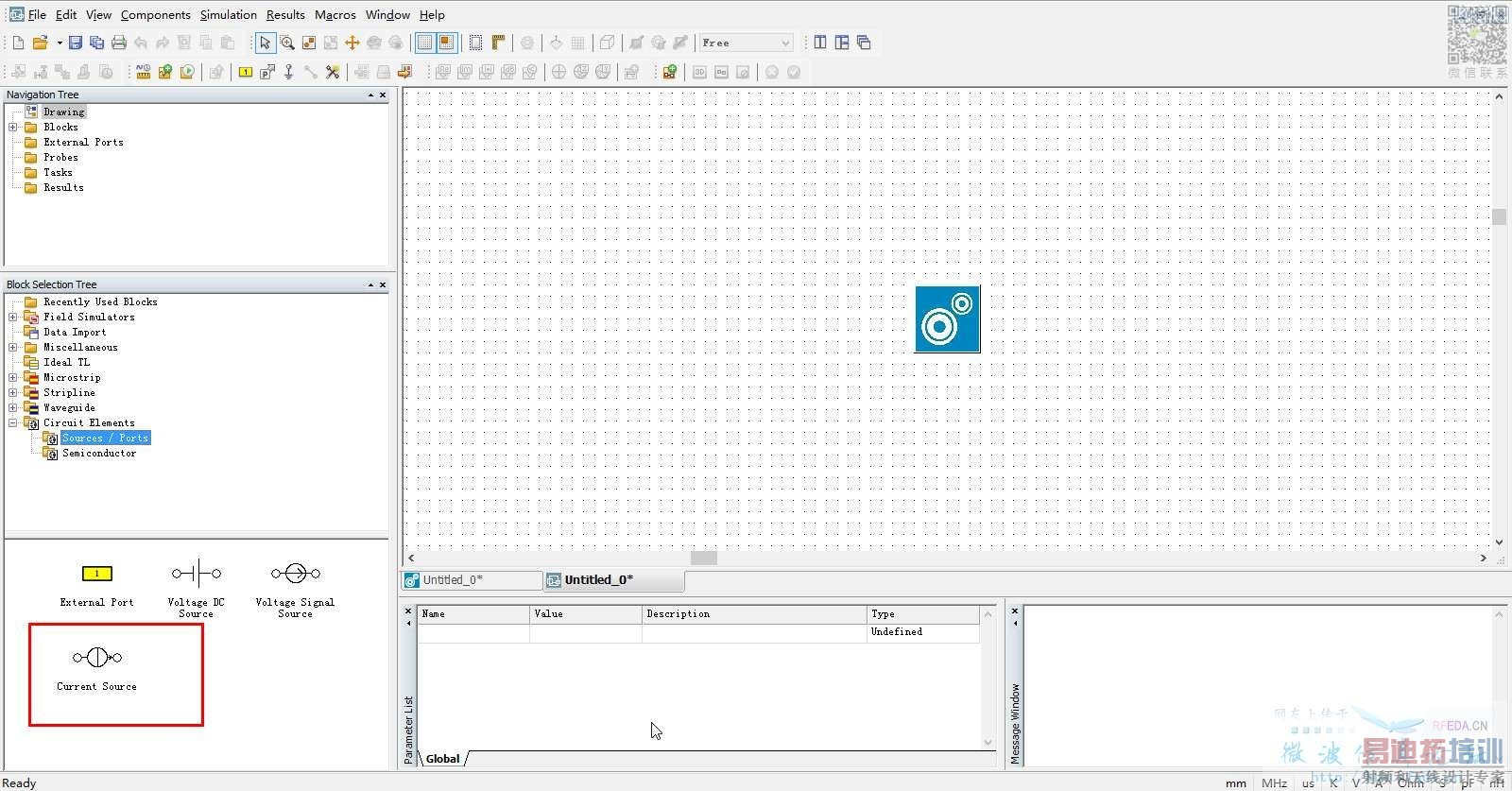Image resolution: width=1512 pixels, height=791 pixels.
Task: Click the ruler corner icon
Action: (x=498, y=43)
